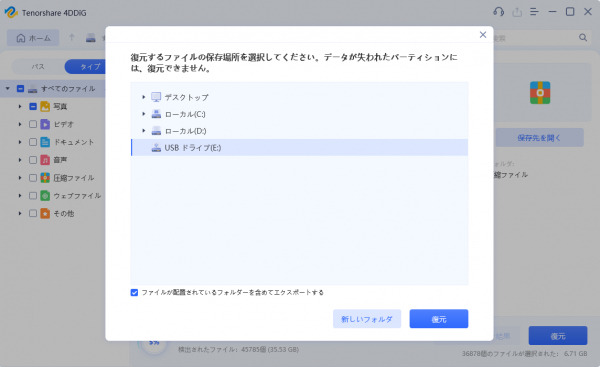Viewport: 600px width, 367px height.
Task: Expand the デスクトップ tree node
Action: [x=143, y=97]
